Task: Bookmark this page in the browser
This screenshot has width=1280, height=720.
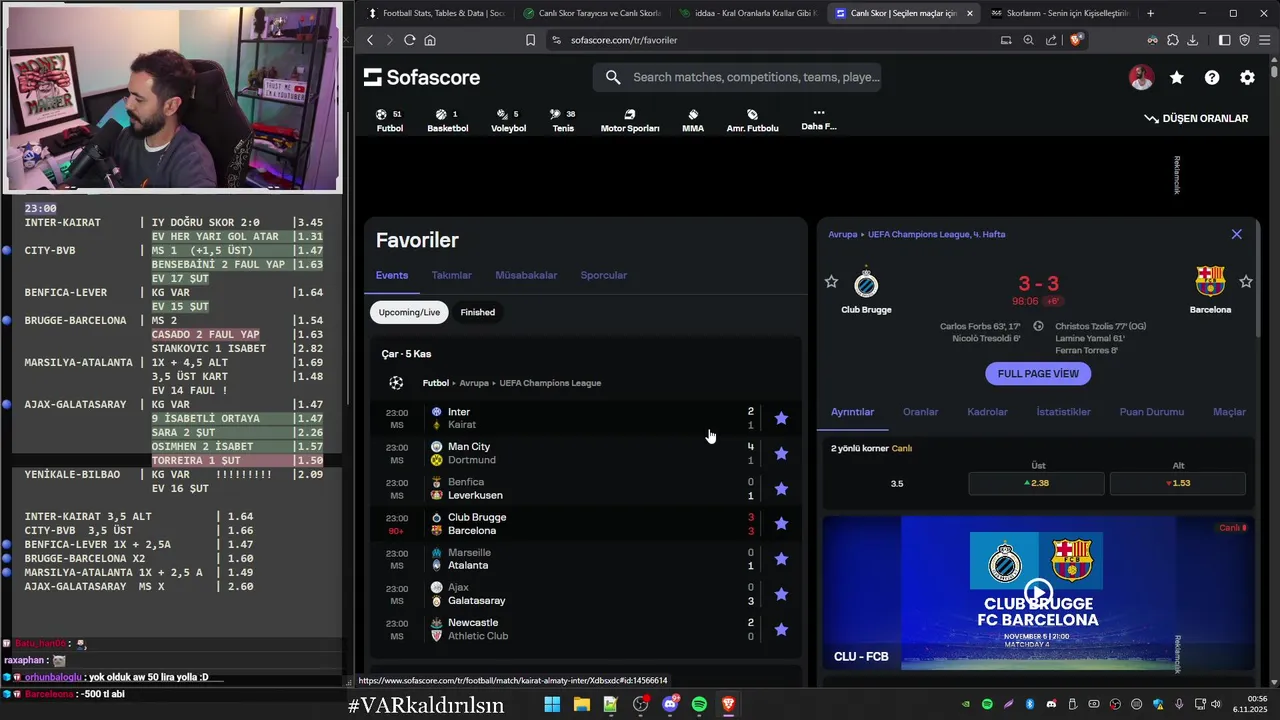Action: (530, 40)
